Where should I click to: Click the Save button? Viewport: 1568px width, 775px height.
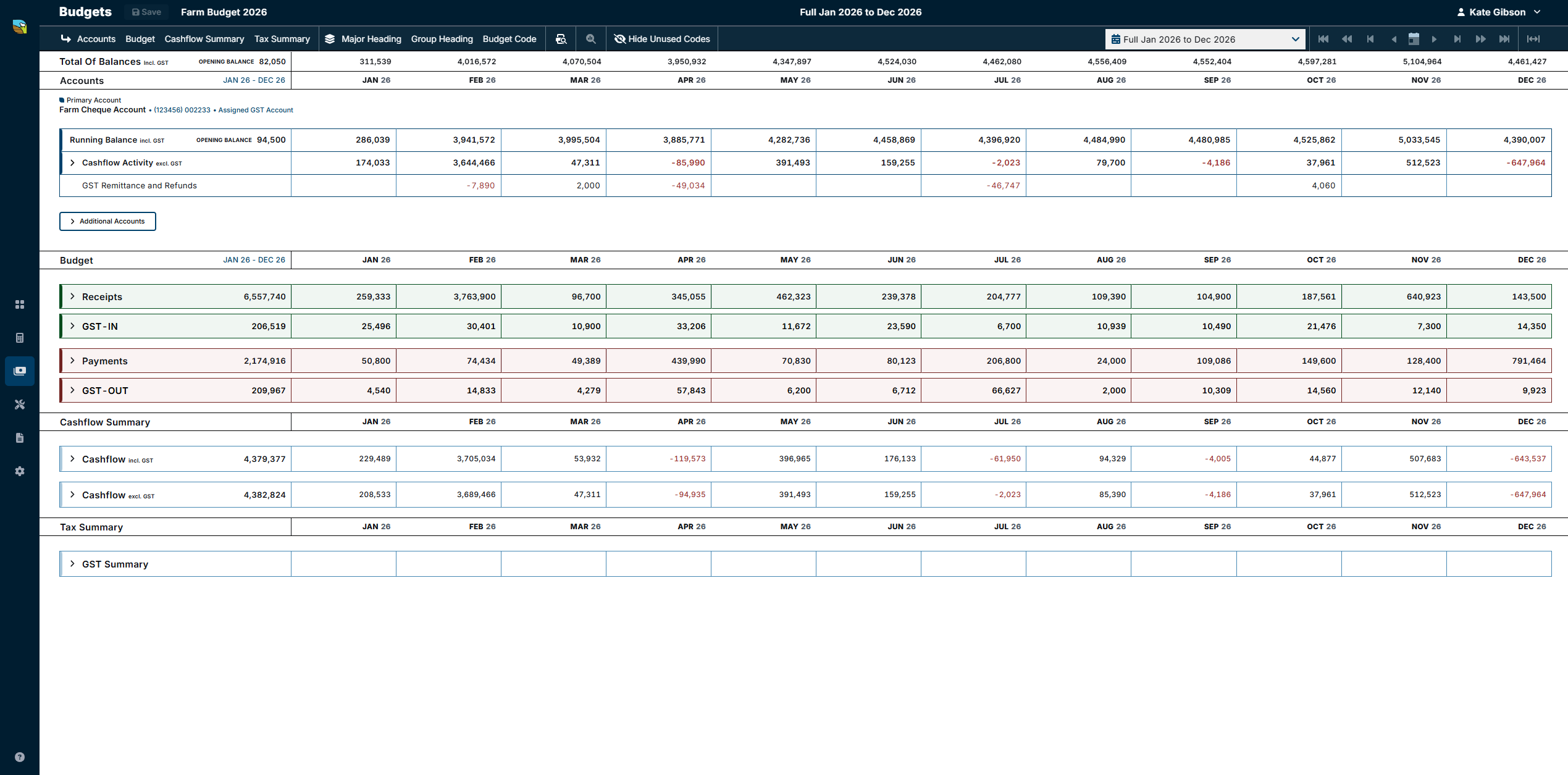pyautogui.click(x=146, y=12)
